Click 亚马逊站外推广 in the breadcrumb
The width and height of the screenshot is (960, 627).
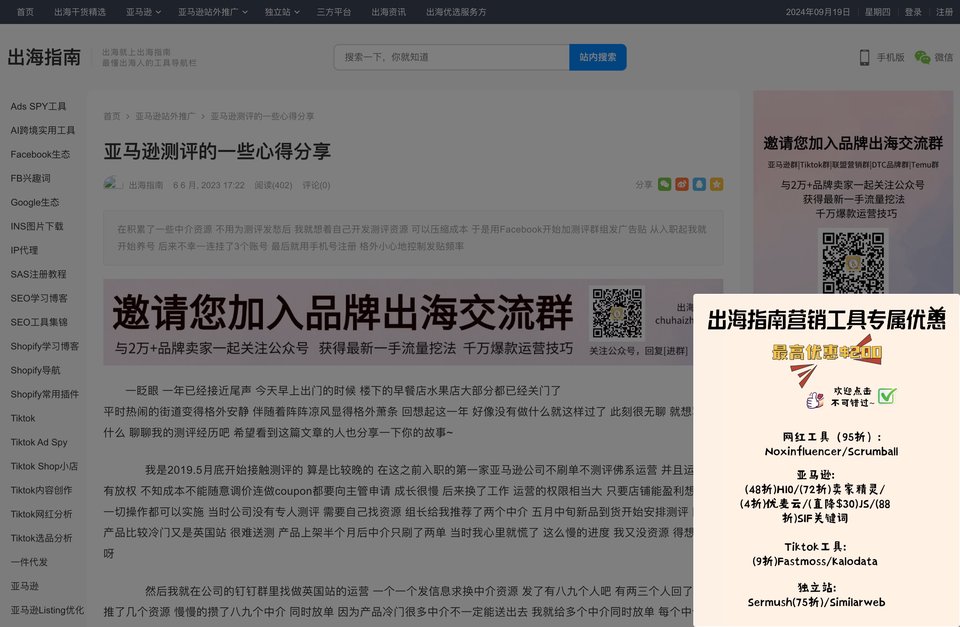click(x=165, y=116)
